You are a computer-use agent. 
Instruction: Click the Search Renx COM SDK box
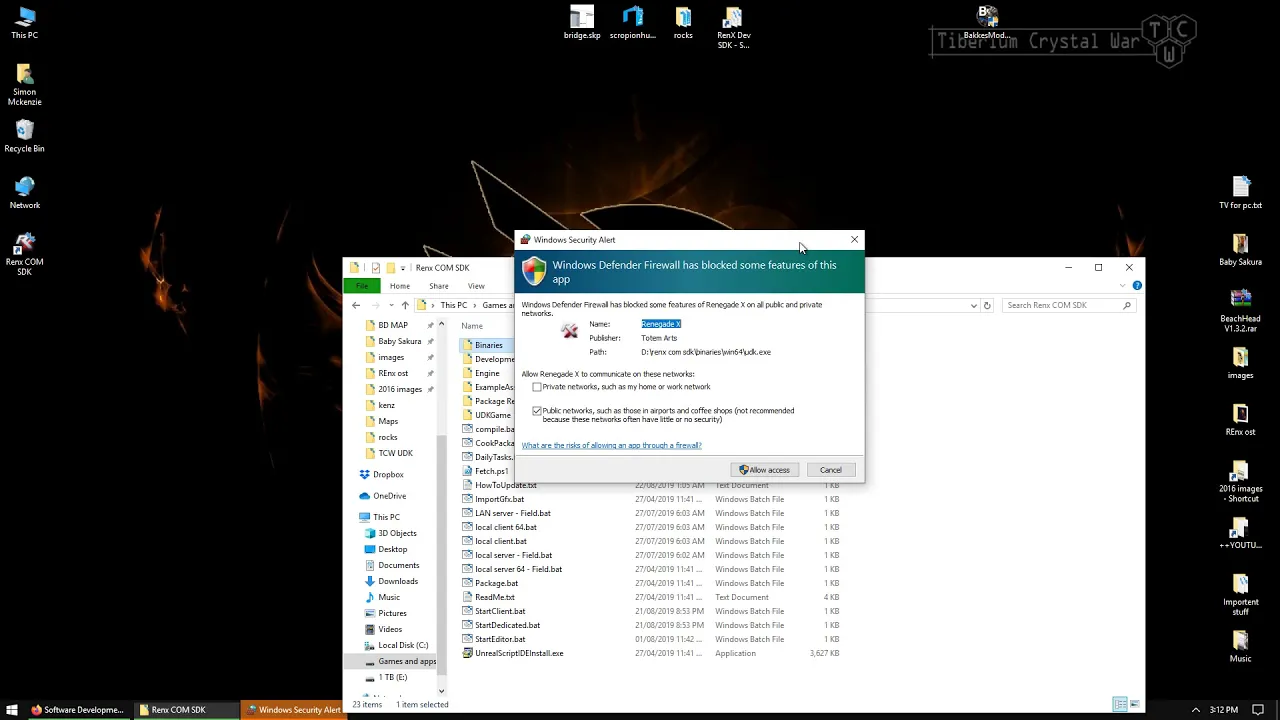(x=1069, y=305)
